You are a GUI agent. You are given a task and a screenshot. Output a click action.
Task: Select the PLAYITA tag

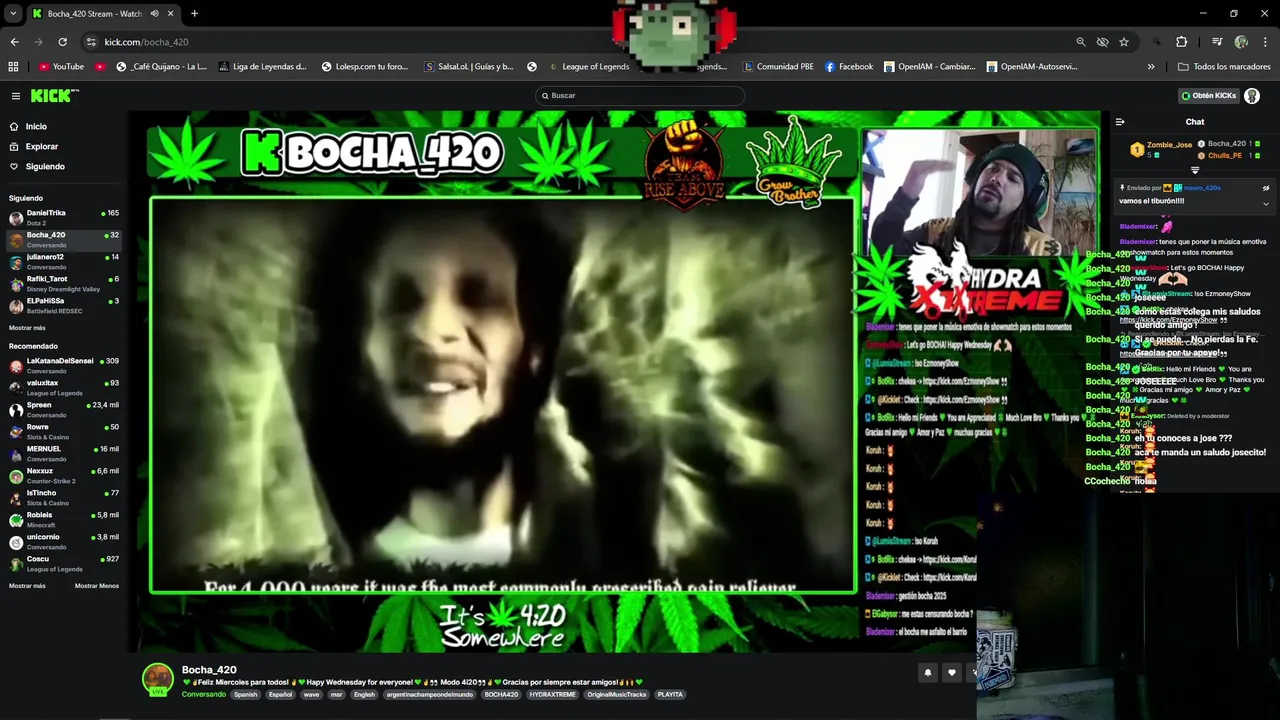pos(670,694)
